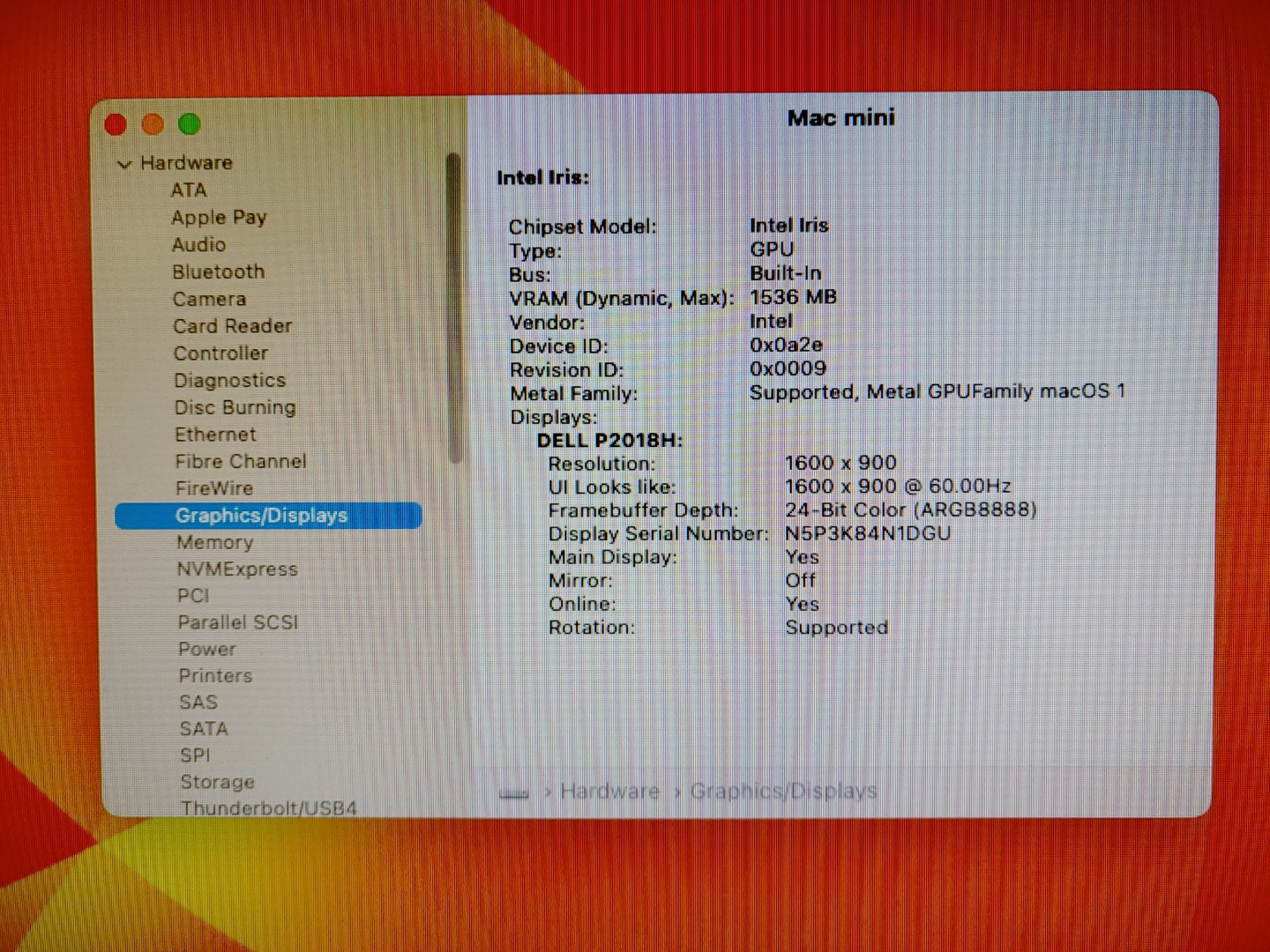This screenshot has width=1270, height=952.
Task: Click the Metal Family value text
Action: click(938, 391)
